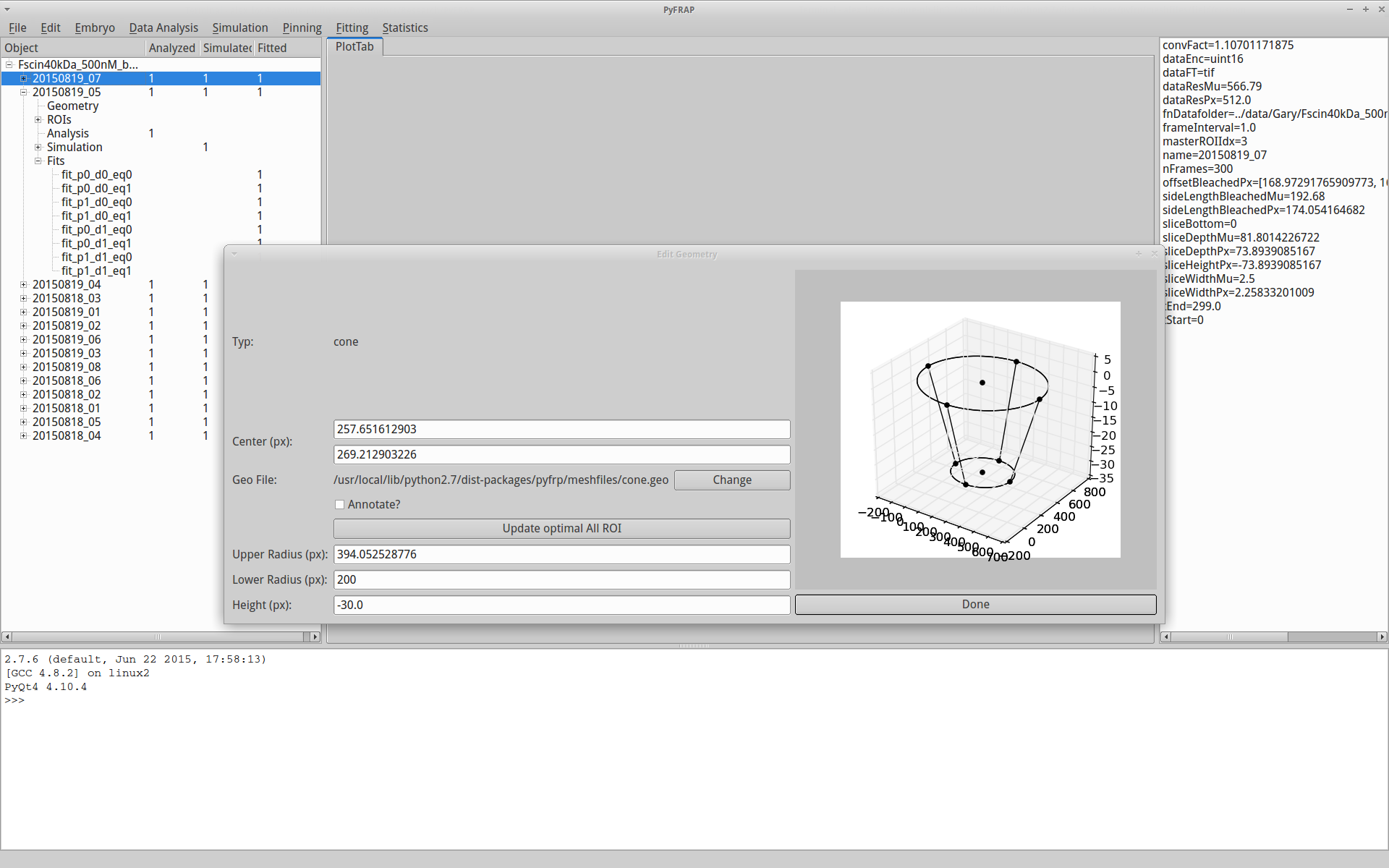Open the File menu
The height and width of the screenshot is (868, 1389).
17,27
